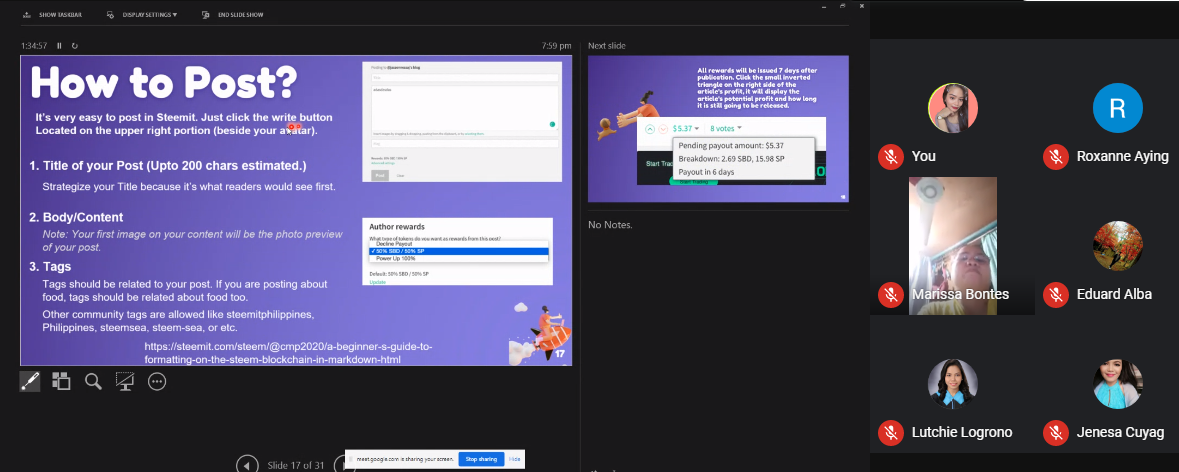Image resolution: width=1179 pixels, height=472 pixels.
Task: Open the Display Settings dropdown
Action: pyautogui.click(x=142, y=14)
